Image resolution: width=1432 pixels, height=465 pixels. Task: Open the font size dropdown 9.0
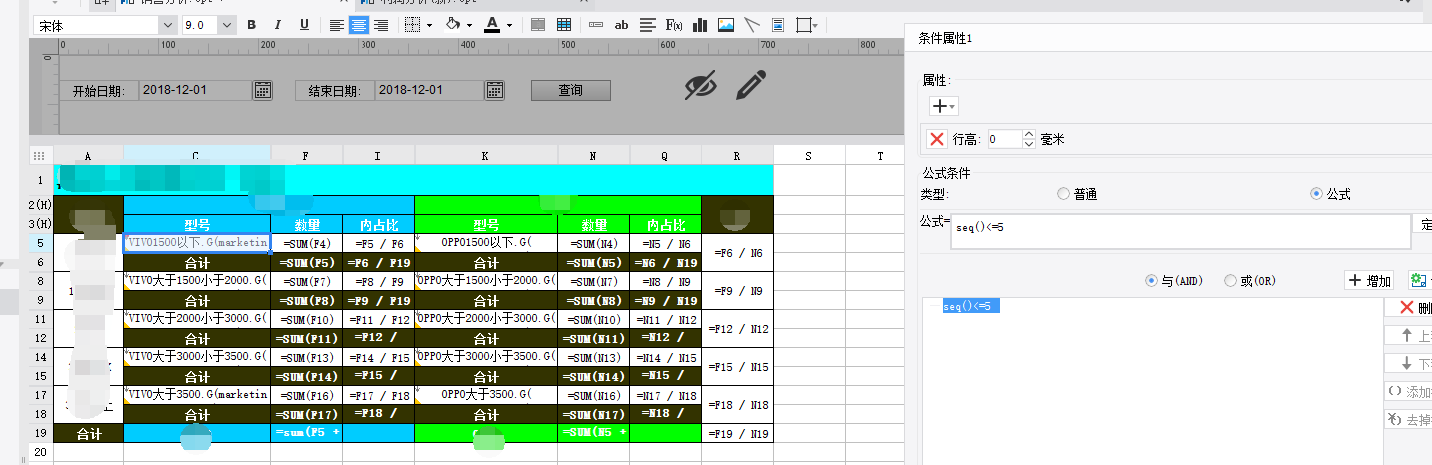pos(227,25)
